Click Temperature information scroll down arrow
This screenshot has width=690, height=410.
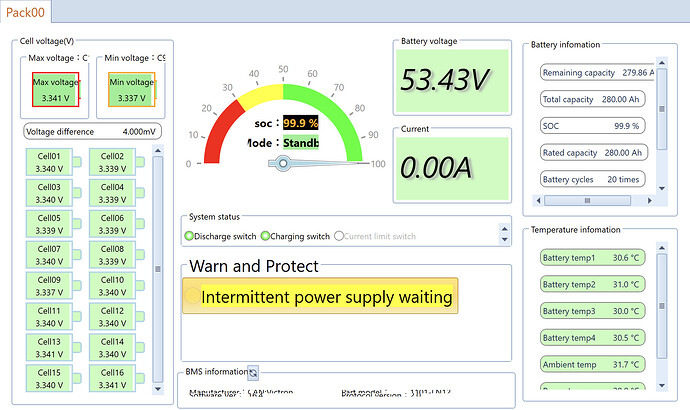tap(661, 385)
